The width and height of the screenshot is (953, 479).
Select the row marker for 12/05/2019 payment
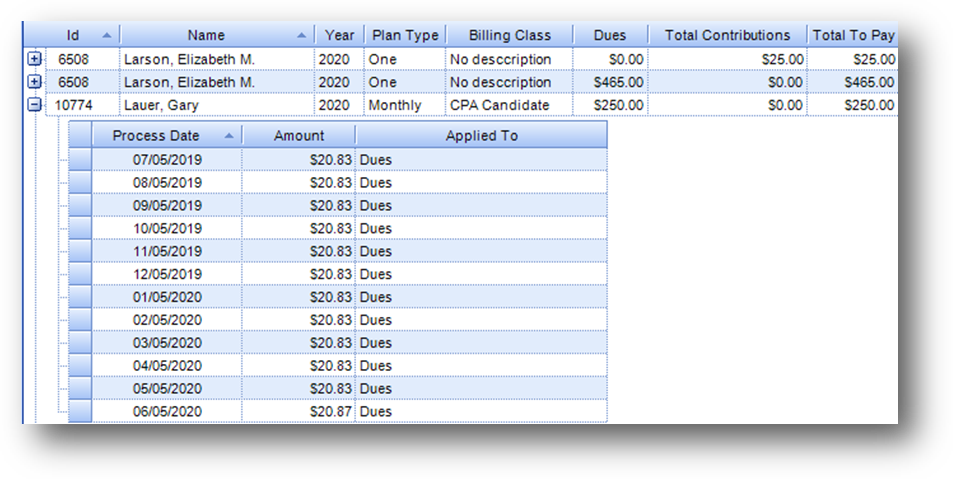click(x=80, y=274)
